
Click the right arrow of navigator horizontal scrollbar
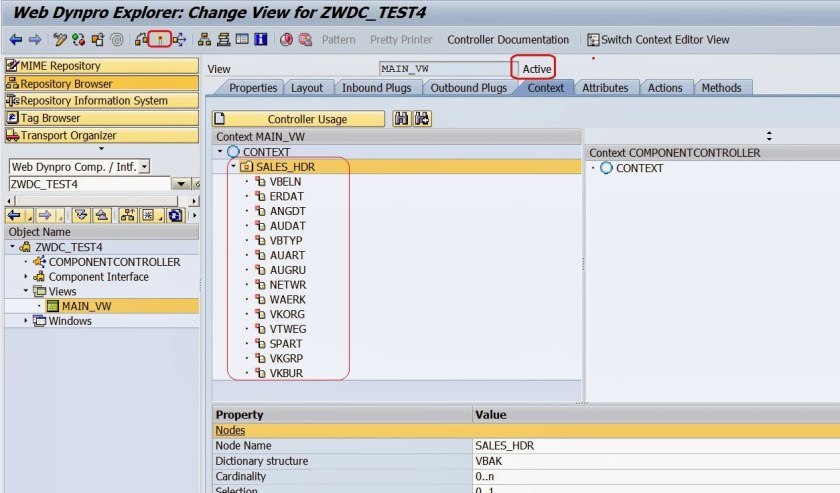tap(194, 201)
